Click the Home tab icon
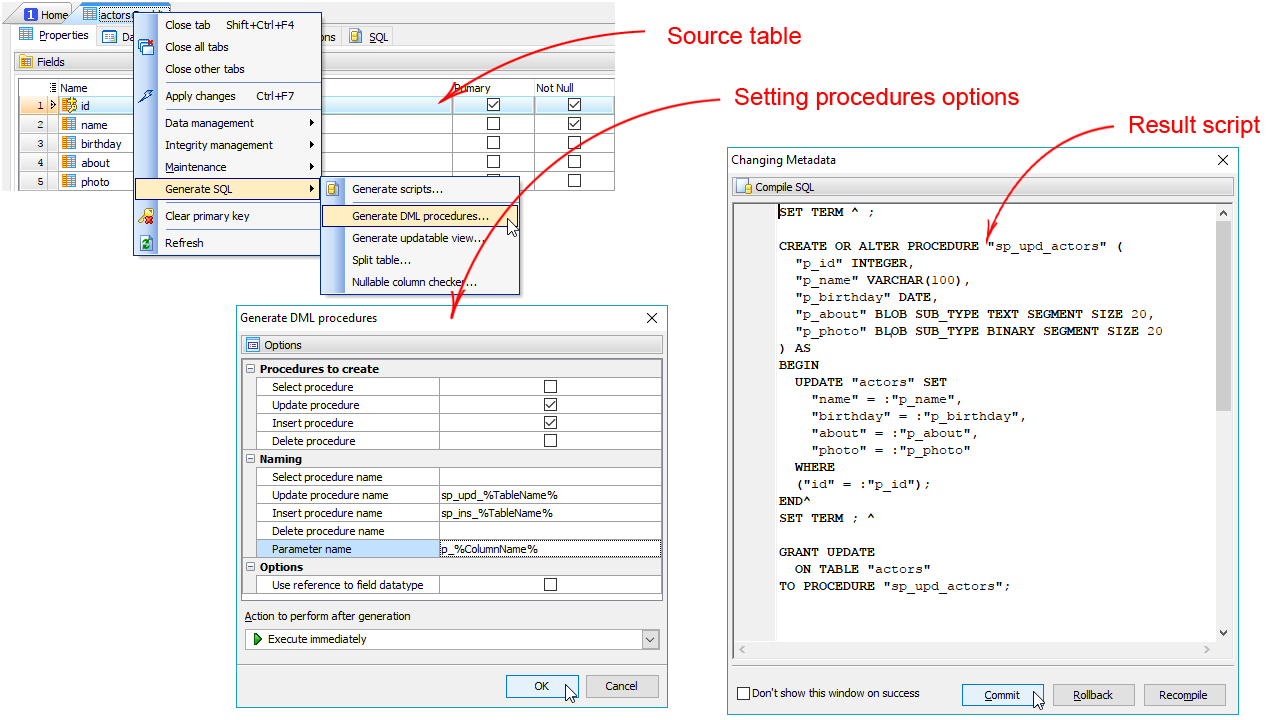 tap(30, 15)
